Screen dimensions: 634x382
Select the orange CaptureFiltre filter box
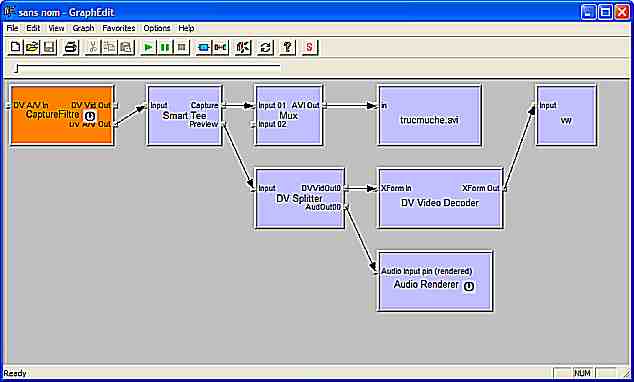click(x=62, y=115)
